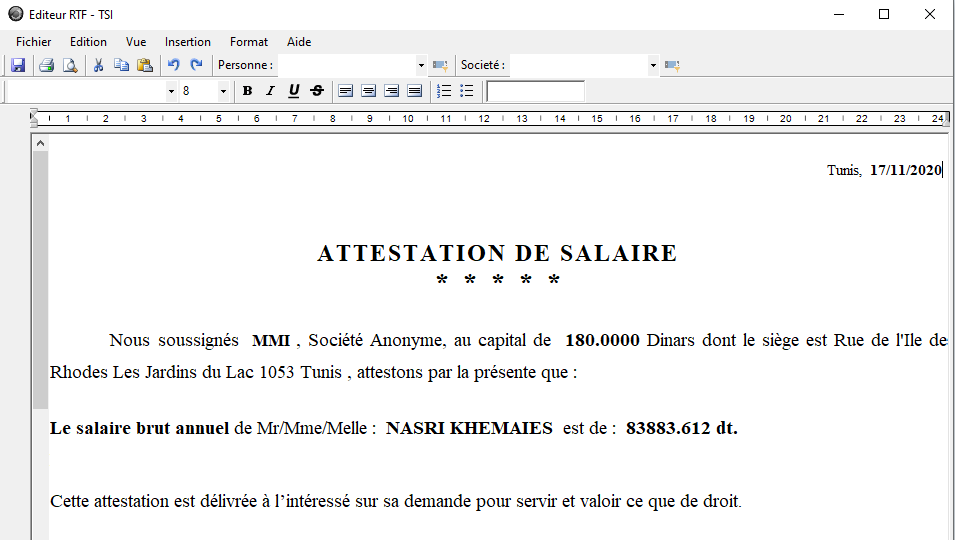Expand the font name dropdown
Viewport: 955px width, 540px height.
[x=171, y=91]
